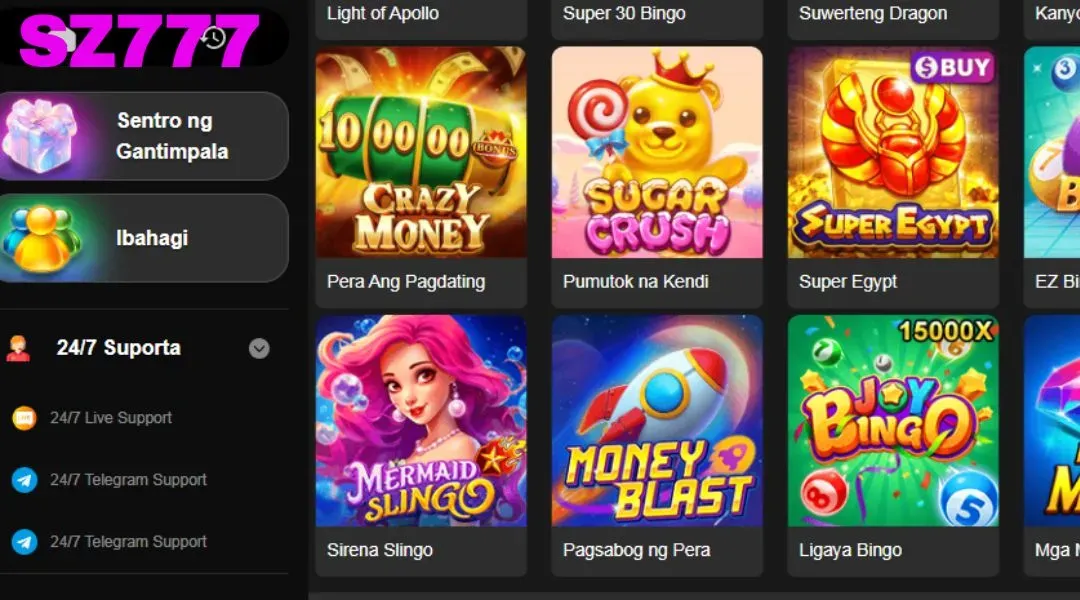Image resolution: width=1080 pixels, height=600 pixels.
Task: Launch the Crazy Money game thumbnail
Action: [x=421, y=152]
